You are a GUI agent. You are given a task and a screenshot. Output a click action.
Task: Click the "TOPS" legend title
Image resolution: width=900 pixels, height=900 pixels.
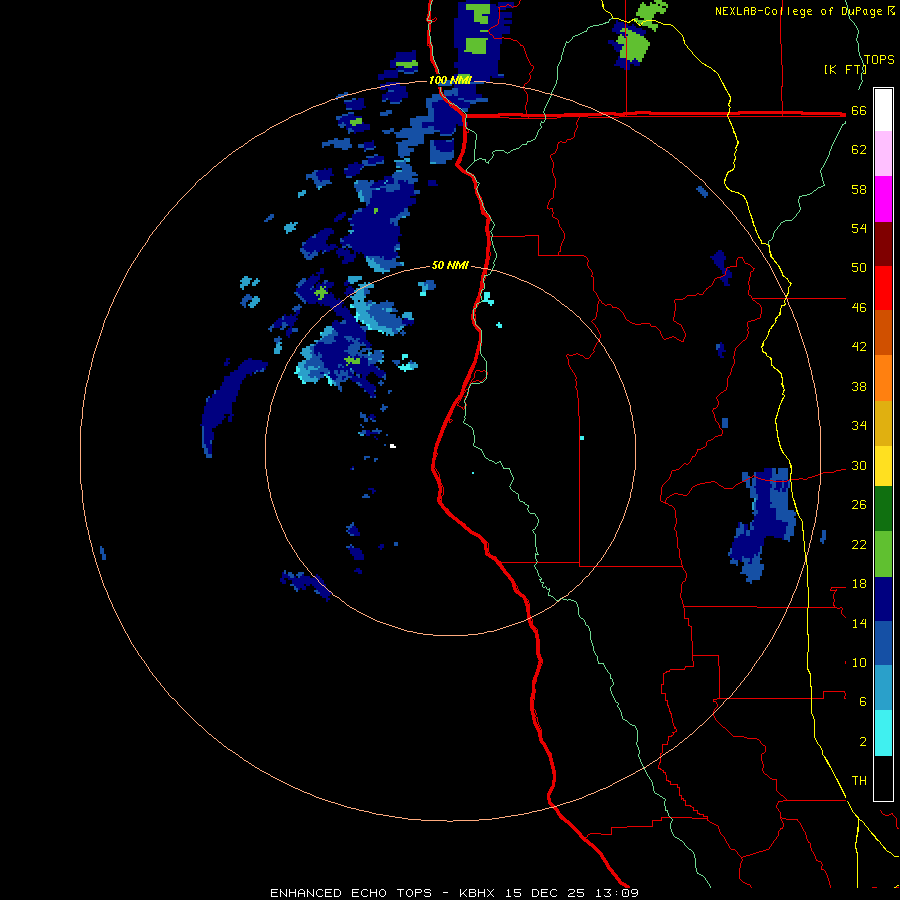(x=879, y=59)
